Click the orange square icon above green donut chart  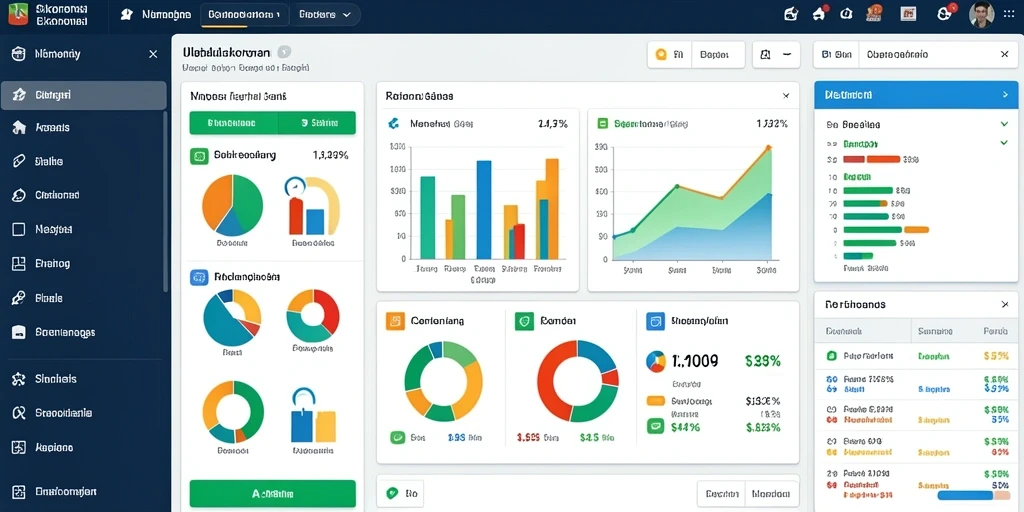(394, 321)
